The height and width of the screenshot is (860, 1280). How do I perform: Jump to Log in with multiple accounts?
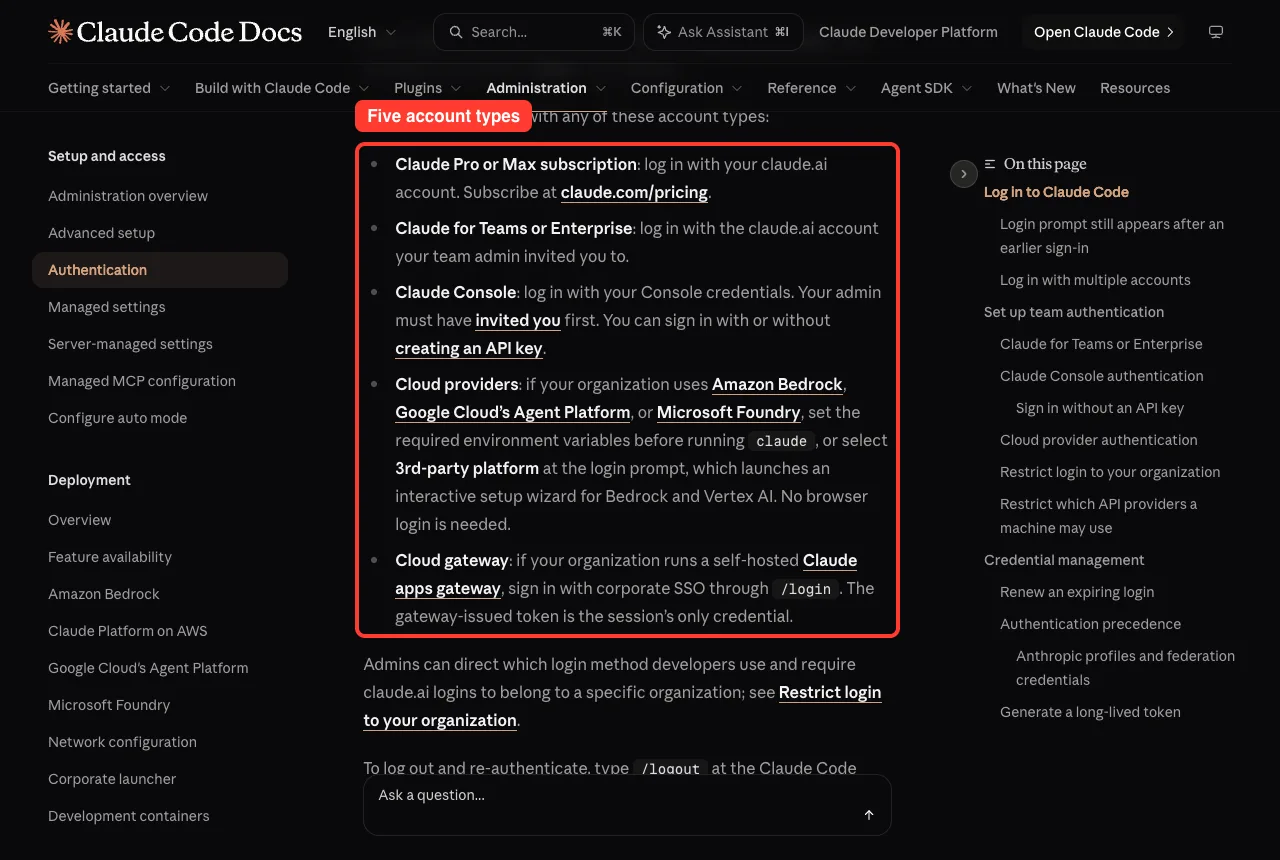click(1095, 280)
